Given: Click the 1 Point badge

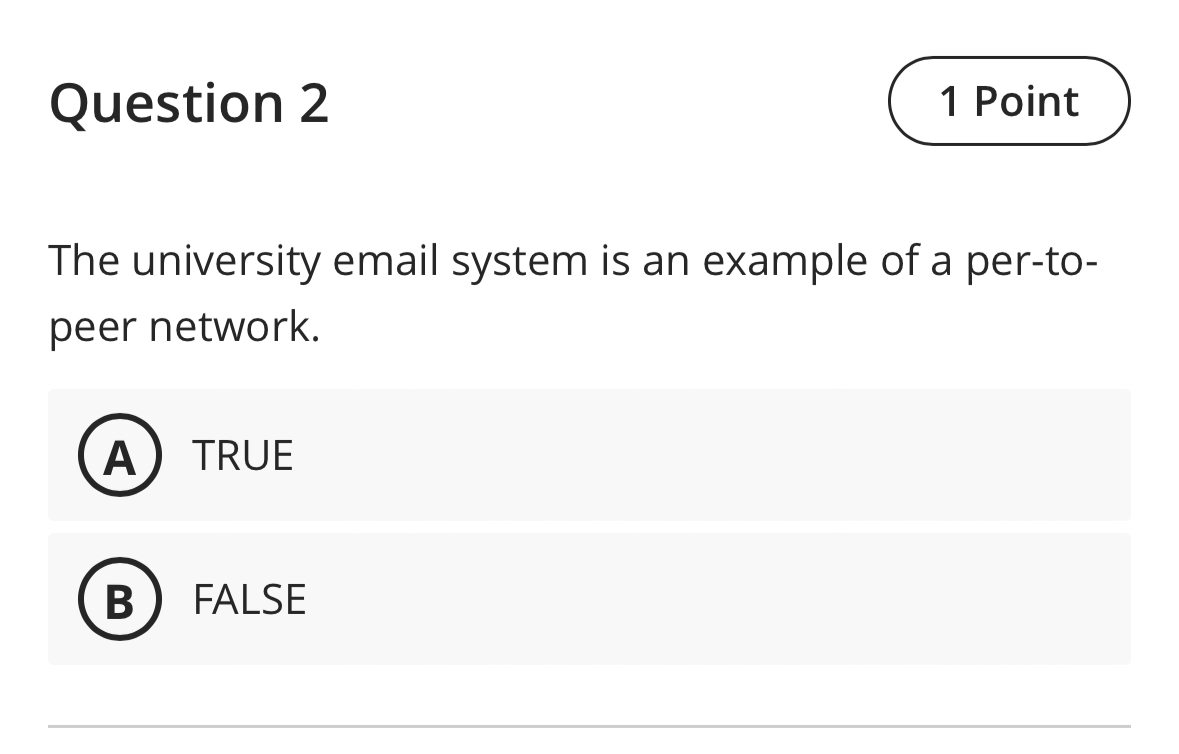Looking at the screenshot, I should 1008,101.
